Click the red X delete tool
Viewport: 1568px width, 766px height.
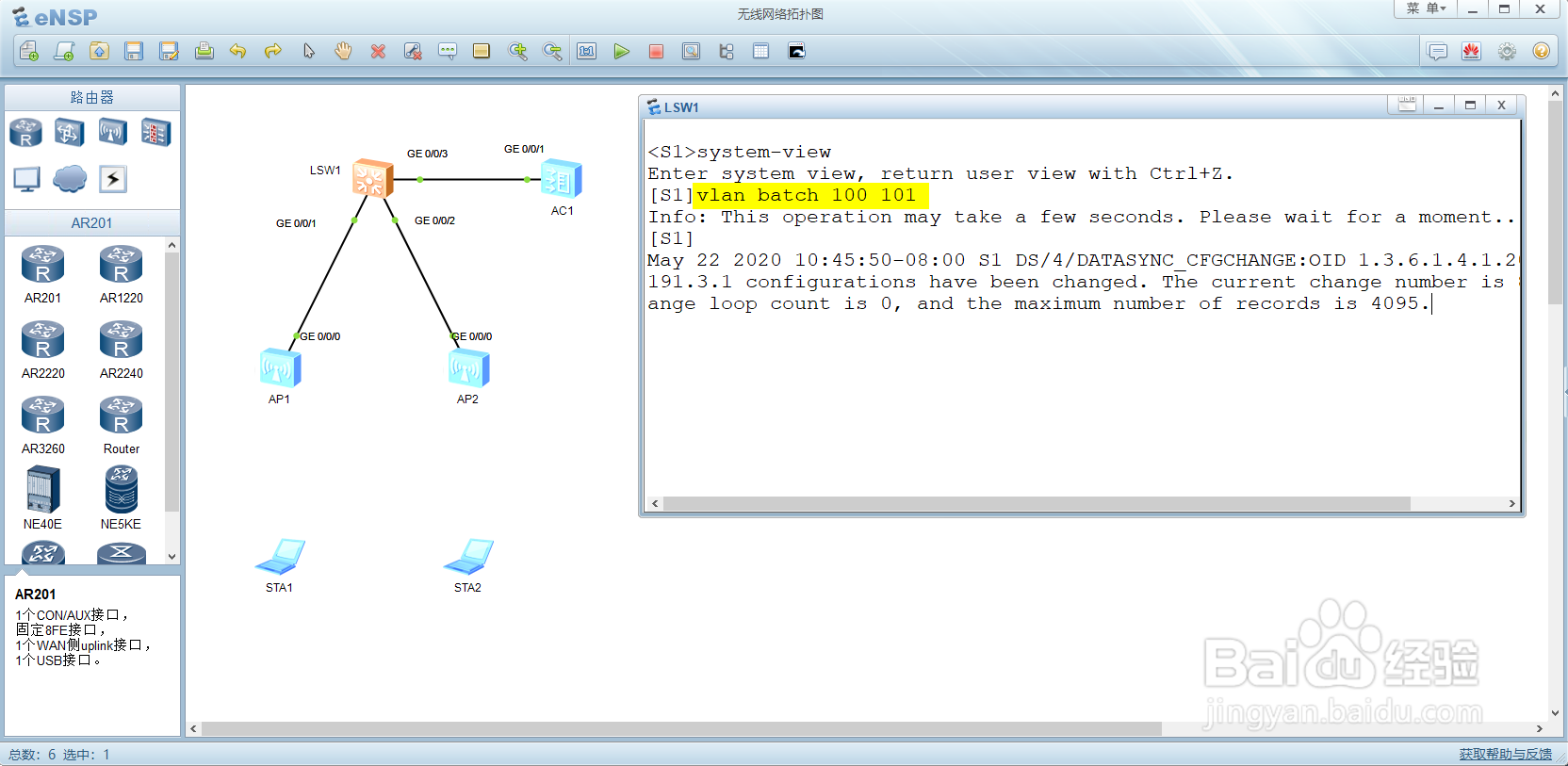(378, 51)
